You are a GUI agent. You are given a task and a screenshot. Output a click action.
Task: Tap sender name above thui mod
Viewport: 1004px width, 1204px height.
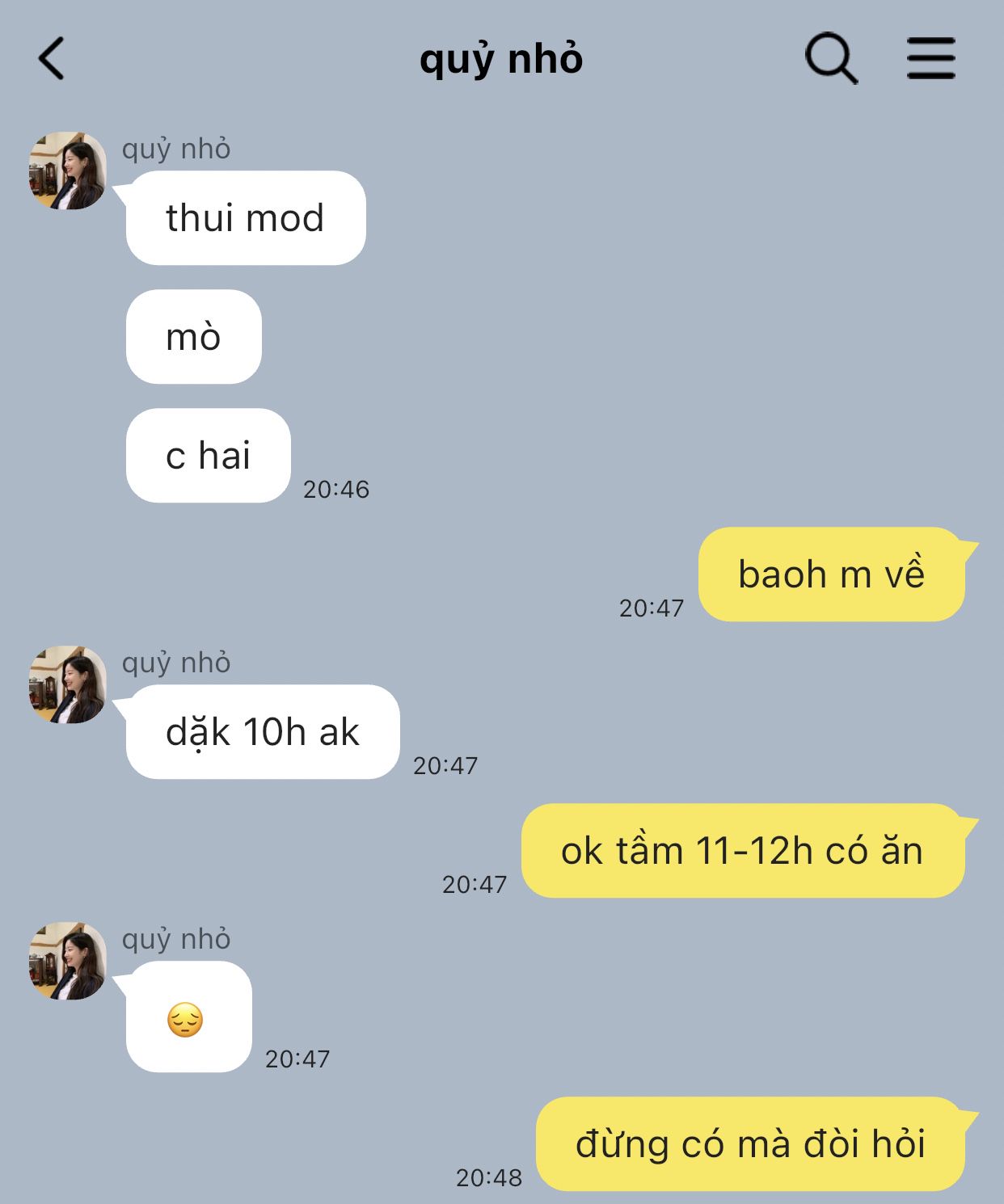tap(176, 149)
